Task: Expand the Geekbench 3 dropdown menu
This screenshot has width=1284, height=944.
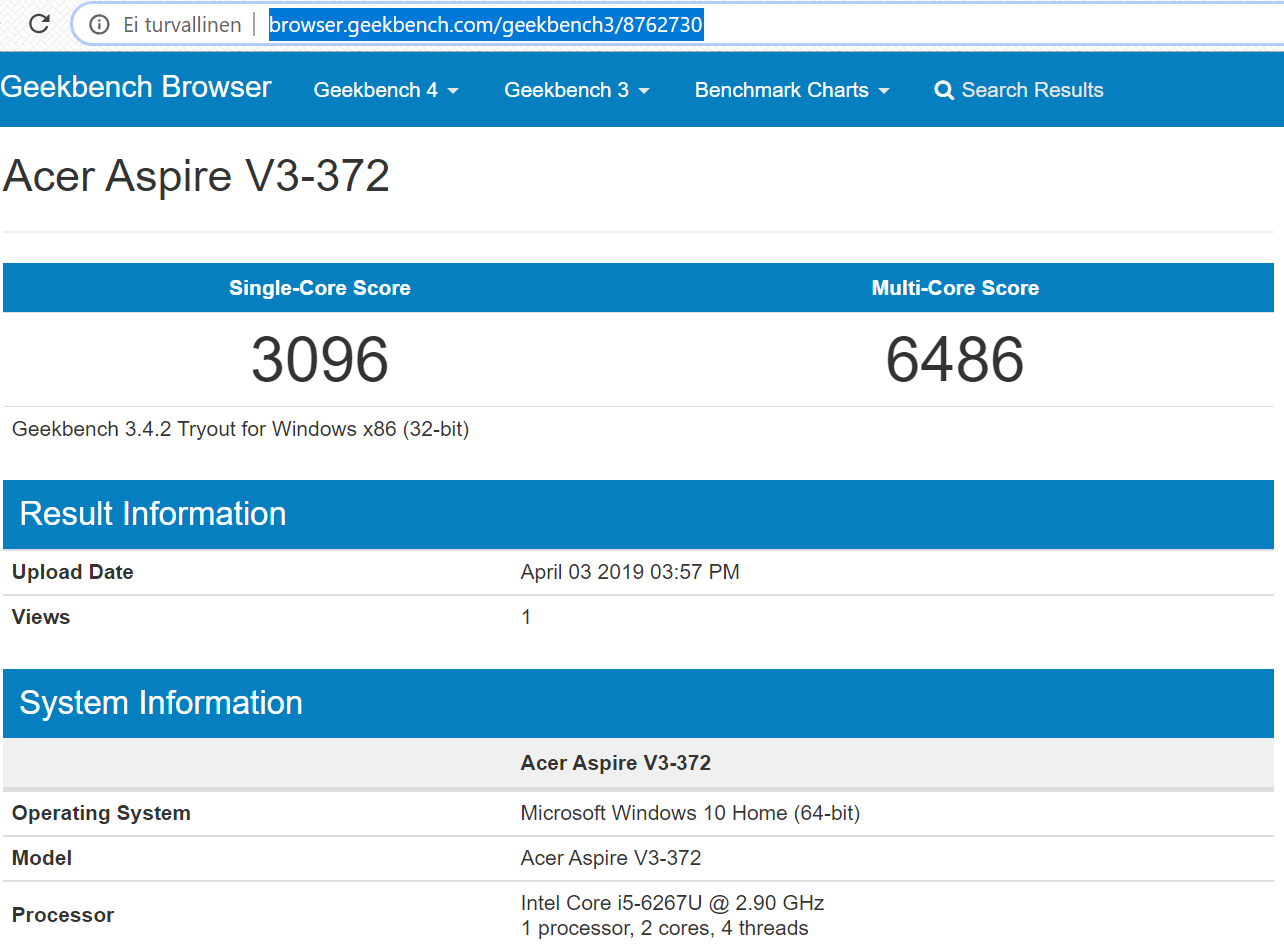Action: (x=577, y=90)
